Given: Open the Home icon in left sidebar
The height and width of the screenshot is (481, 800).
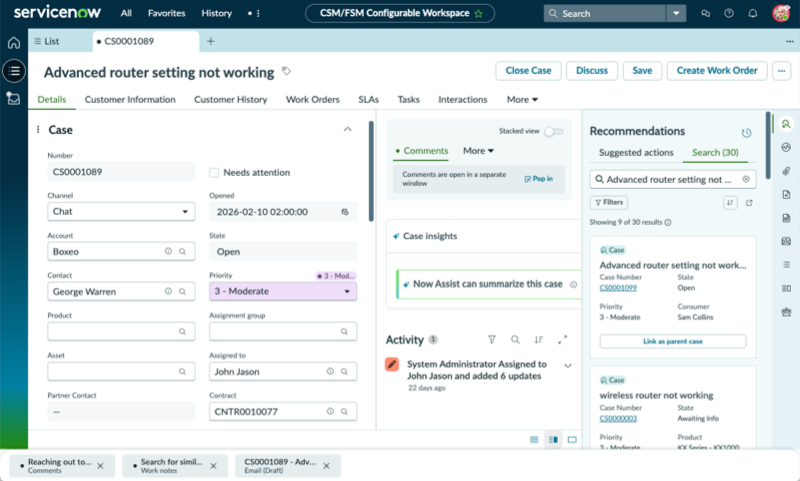Looking at the screenshot, I should pos(14,43).
